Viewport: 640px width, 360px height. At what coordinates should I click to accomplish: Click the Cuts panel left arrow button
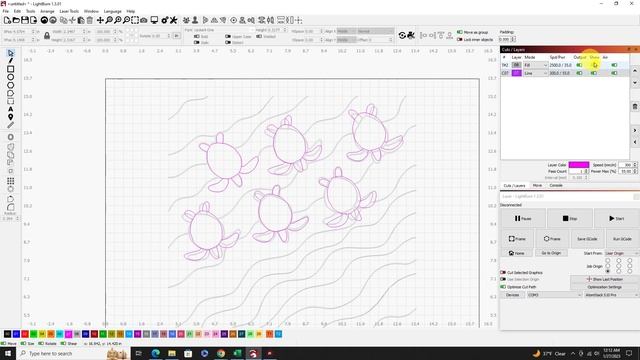[635, 142]
